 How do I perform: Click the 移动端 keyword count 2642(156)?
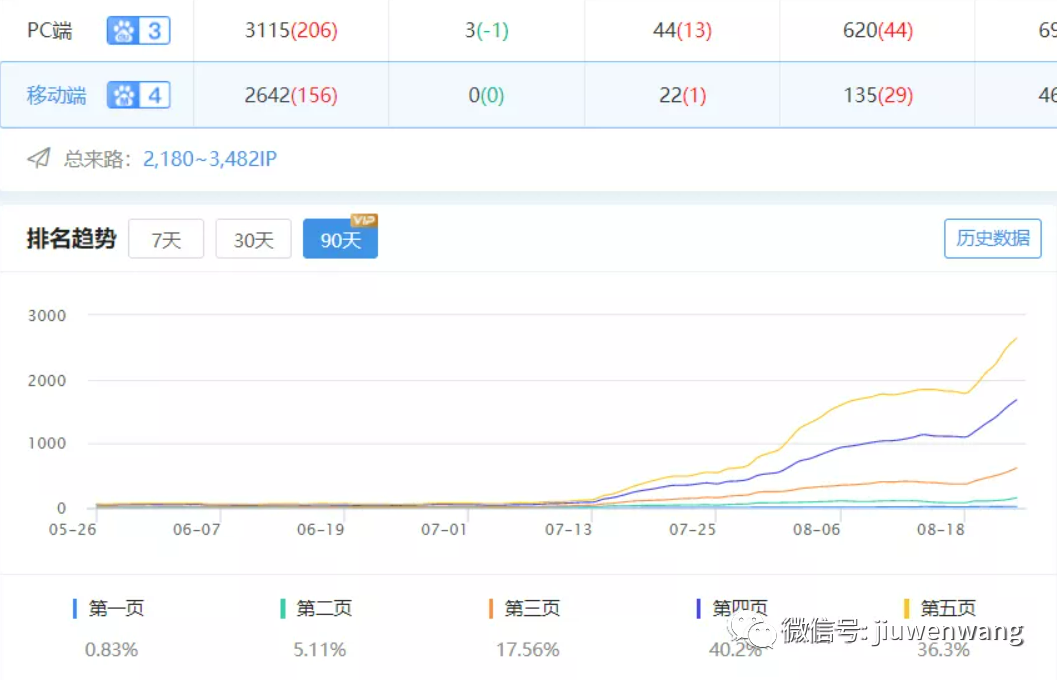pyautogui.click(x=291, y=95)
